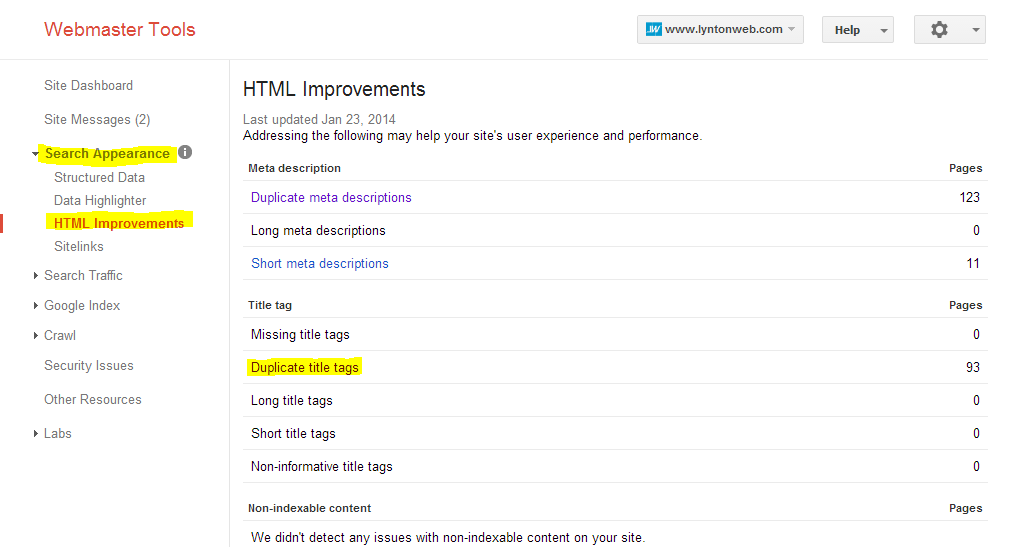This screenshot has height=547, width=1028.
Task: Open the Help dropdown menu
Action: click(x=858, y=30)
